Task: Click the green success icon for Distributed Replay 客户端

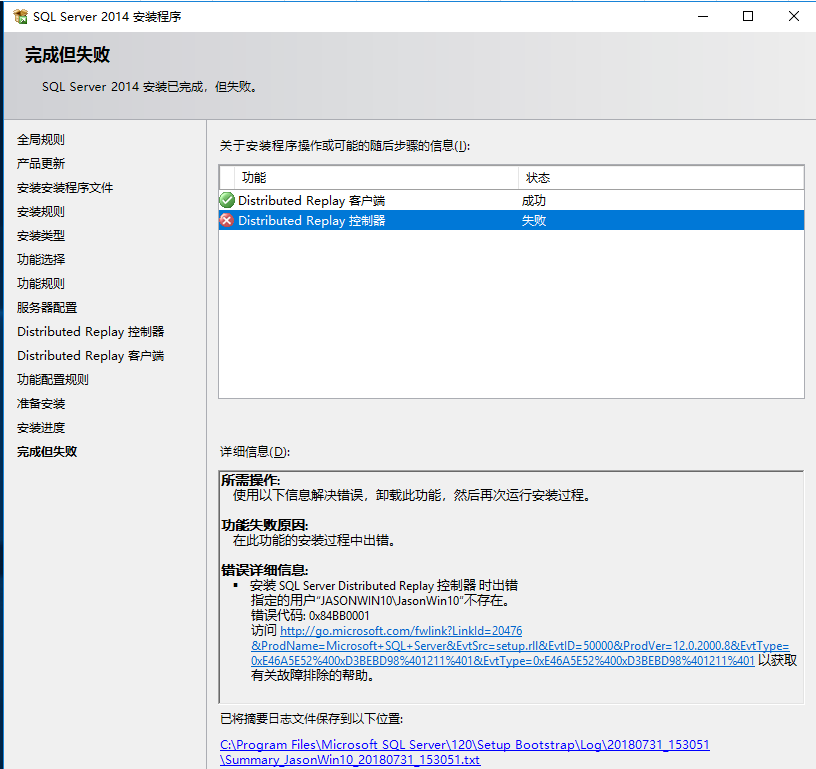Action: pyautogui.click(x=227, y=200)
